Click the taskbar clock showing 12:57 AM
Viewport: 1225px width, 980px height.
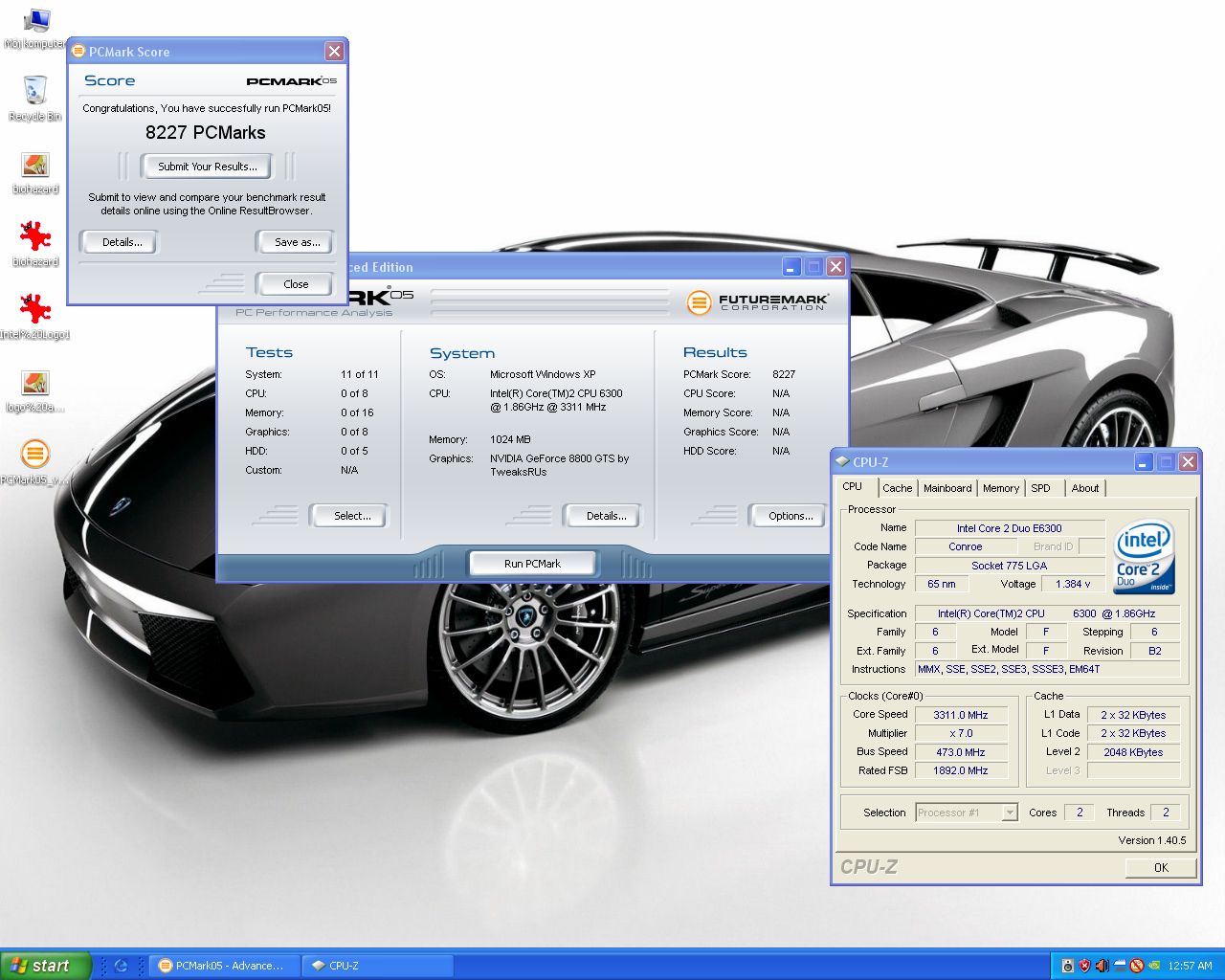point(1190,966)
